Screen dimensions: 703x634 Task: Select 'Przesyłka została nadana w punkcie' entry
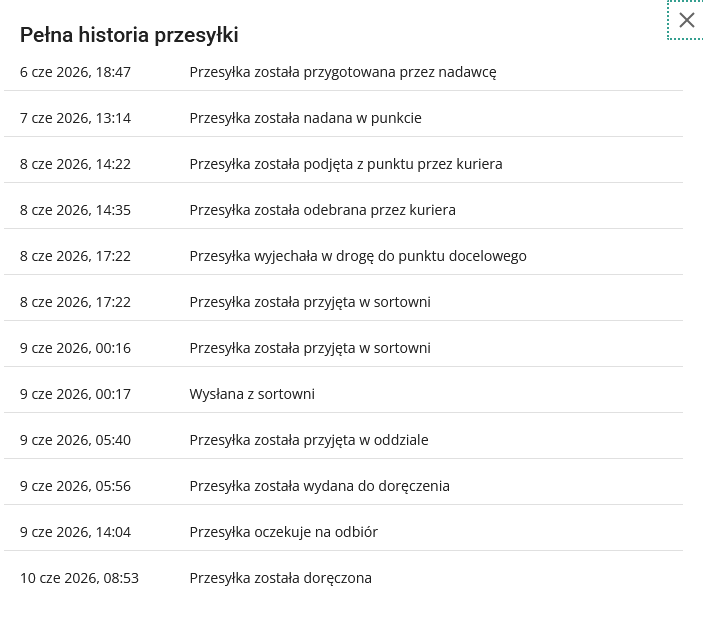pyautogui.click(x=305, y=118)
